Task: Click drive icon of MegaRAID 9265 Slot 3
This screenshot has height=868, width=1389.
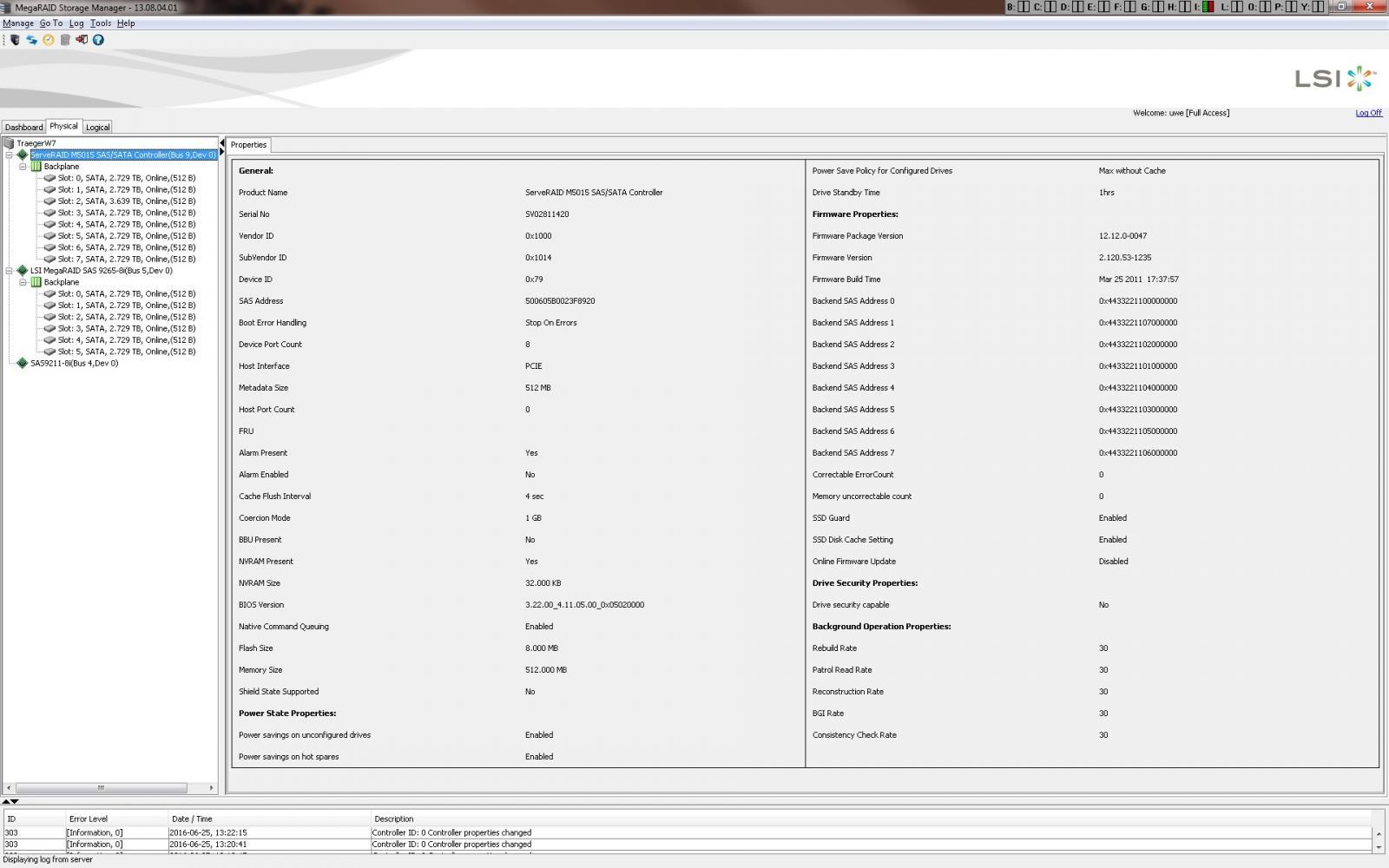Action: (49, 328)
